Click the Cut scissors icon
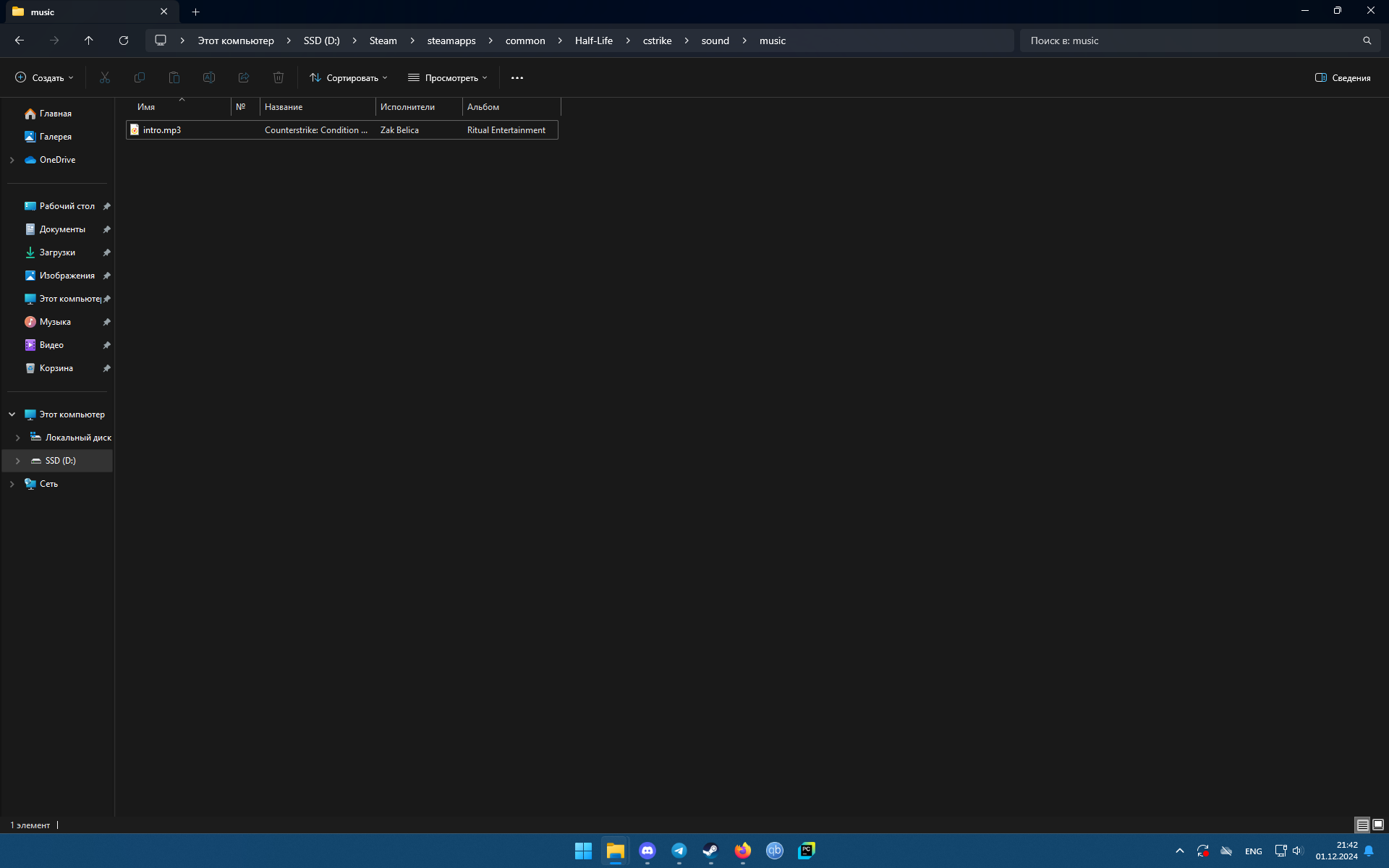 click(x=105, y=77)
